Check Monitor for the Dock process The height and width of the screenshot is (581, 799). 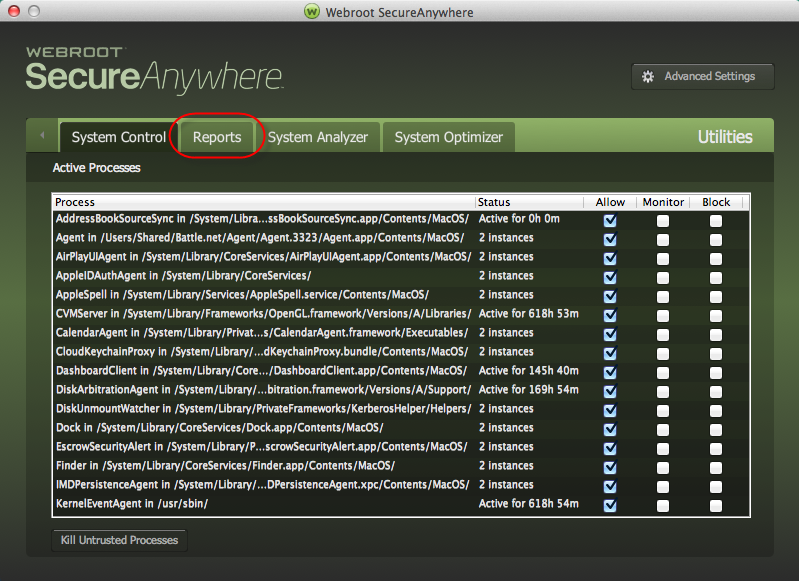point(663,430)
